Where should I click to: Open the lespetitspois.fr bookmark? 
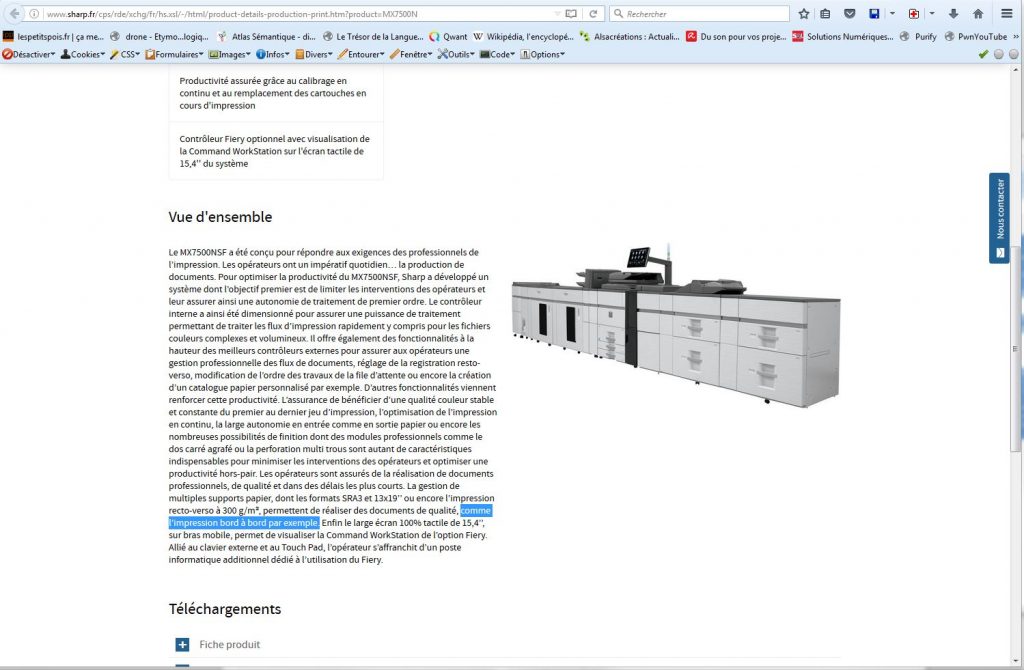(54, 37)
